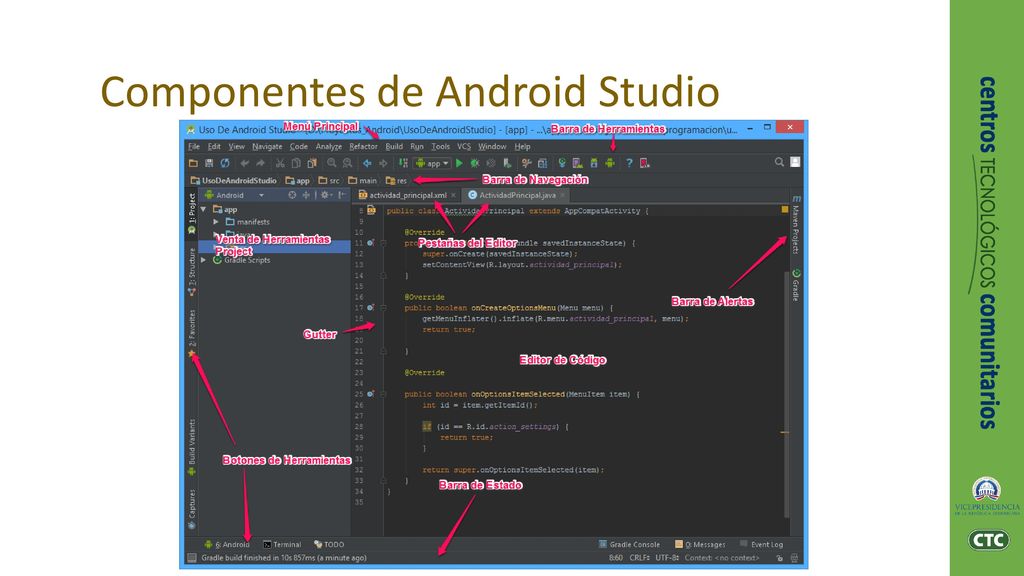1024x576 pixels.
Task: Collapse the app tree node
Action: [204, 210]
